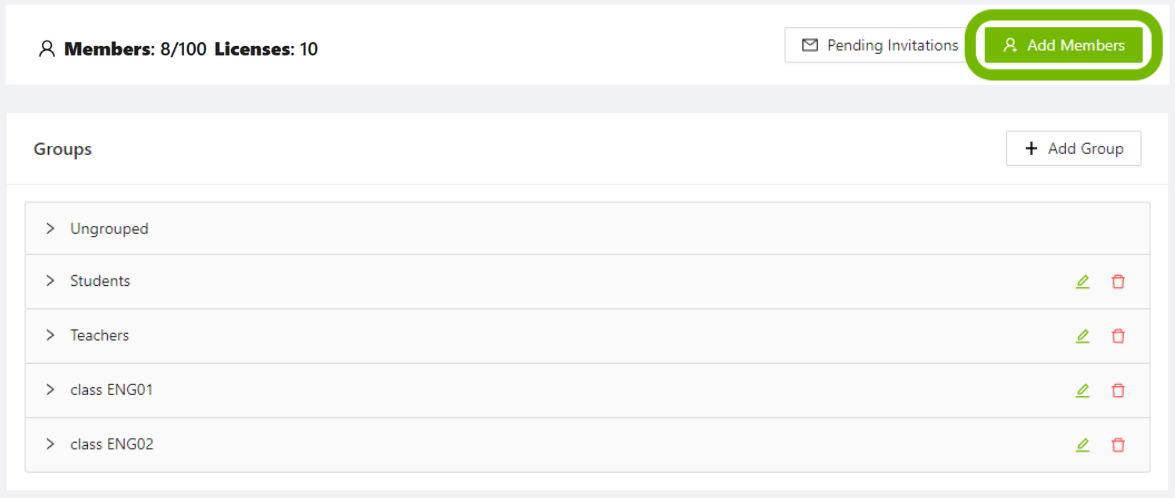Delete the class ENG01 group
Image resolution: width=1175 pixels, height=498 pixels.
click(1118, 390)
